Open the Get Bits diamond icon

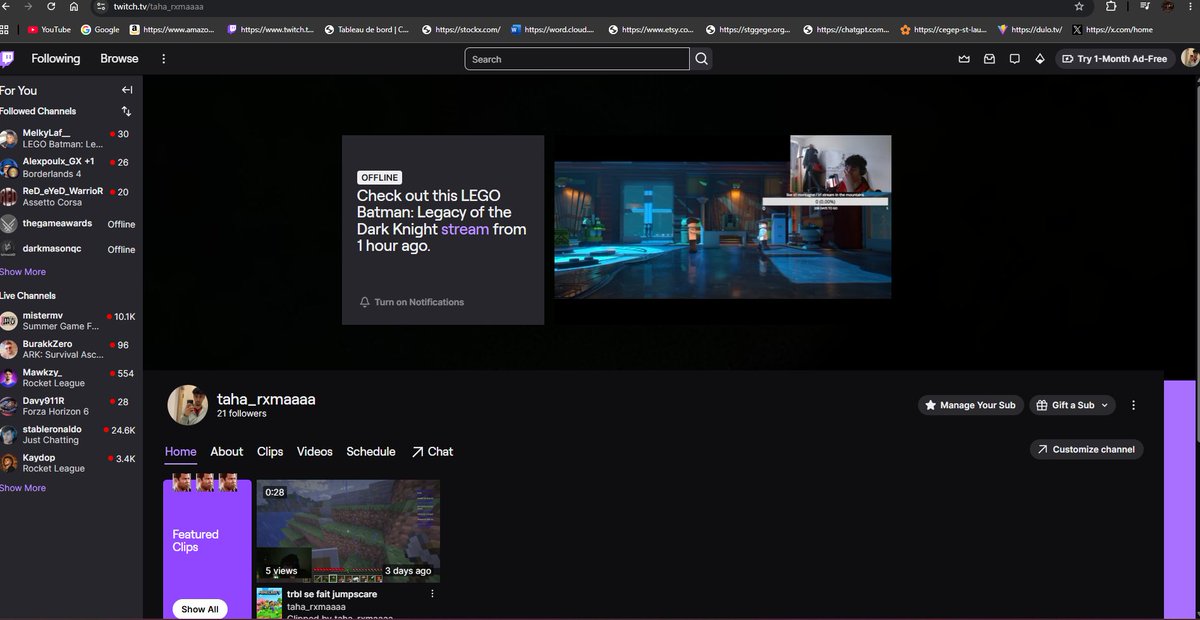pos(1039,59)
